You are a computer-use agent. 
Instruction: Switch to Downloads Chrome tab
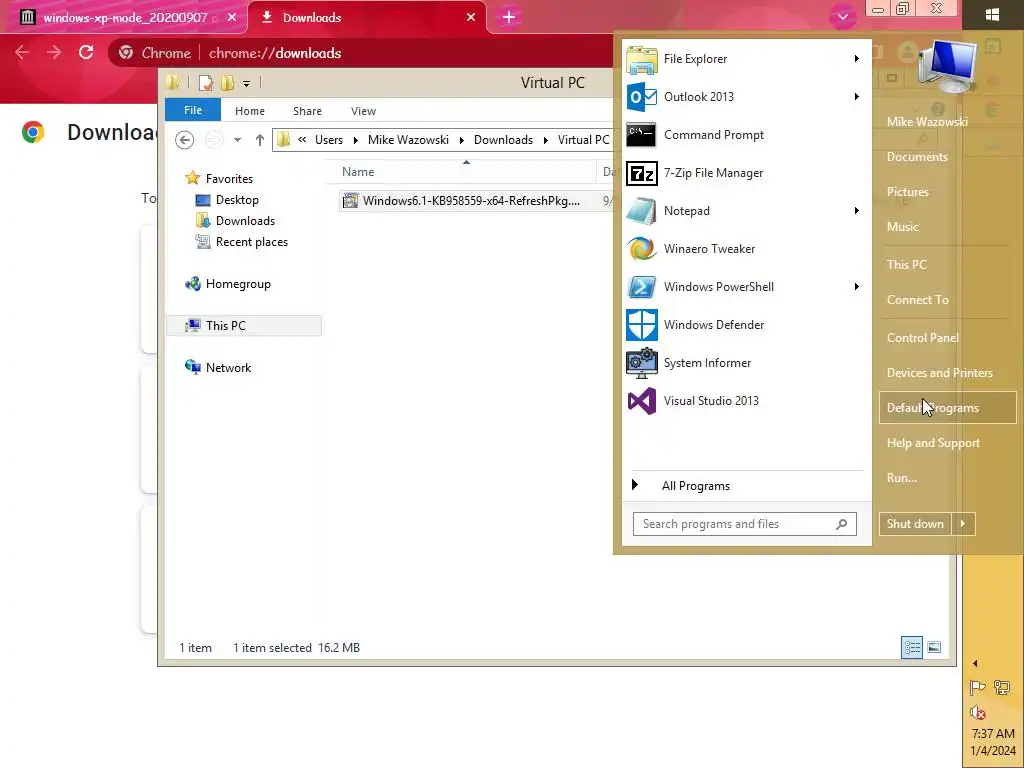(x=366, y=18)
